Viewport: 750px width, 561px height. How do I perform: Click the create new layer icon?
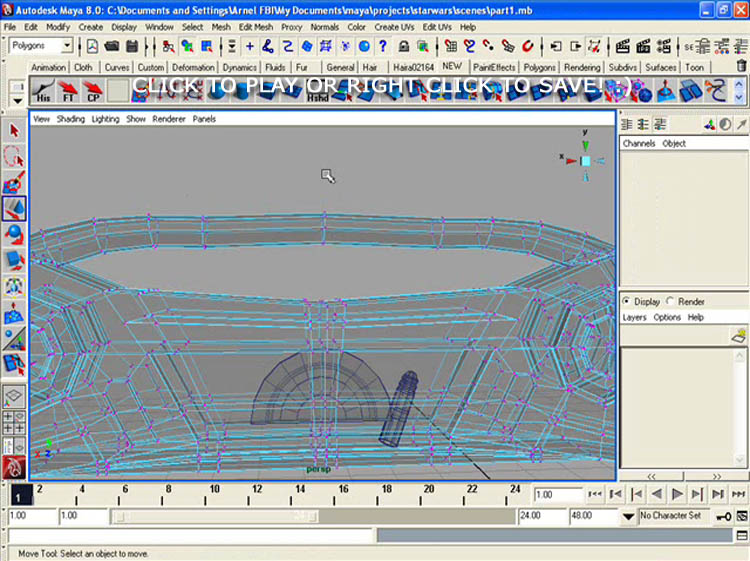[739, 336]
